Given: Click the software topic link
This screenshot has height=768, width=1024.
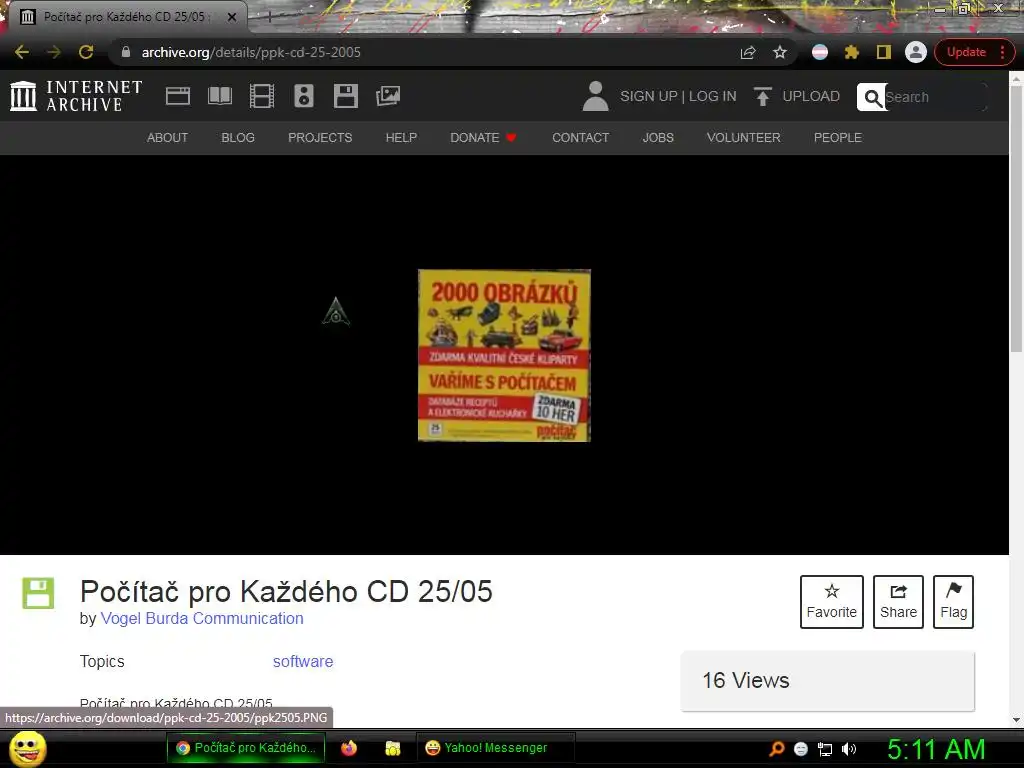Looking at the screenshot, I should [x=303, y=662].
